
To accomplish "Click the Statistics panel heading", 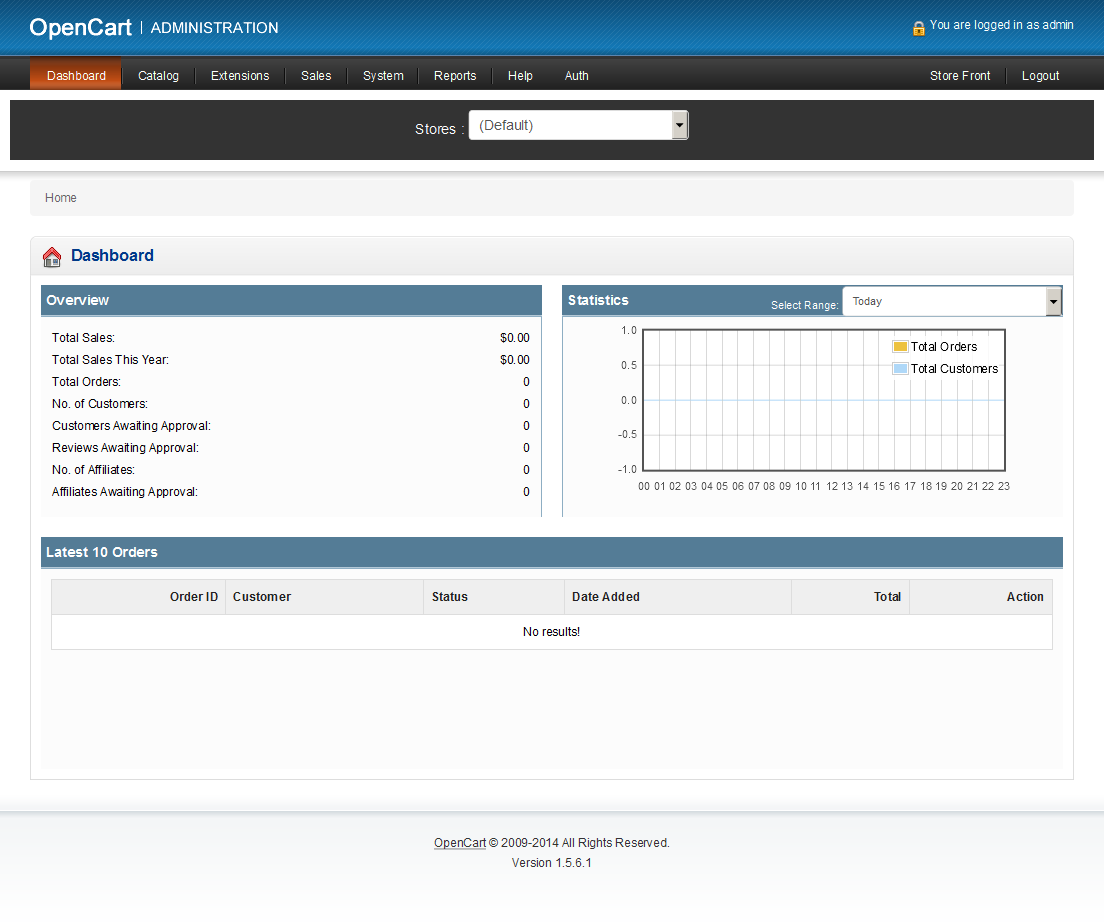I will 598,300.
